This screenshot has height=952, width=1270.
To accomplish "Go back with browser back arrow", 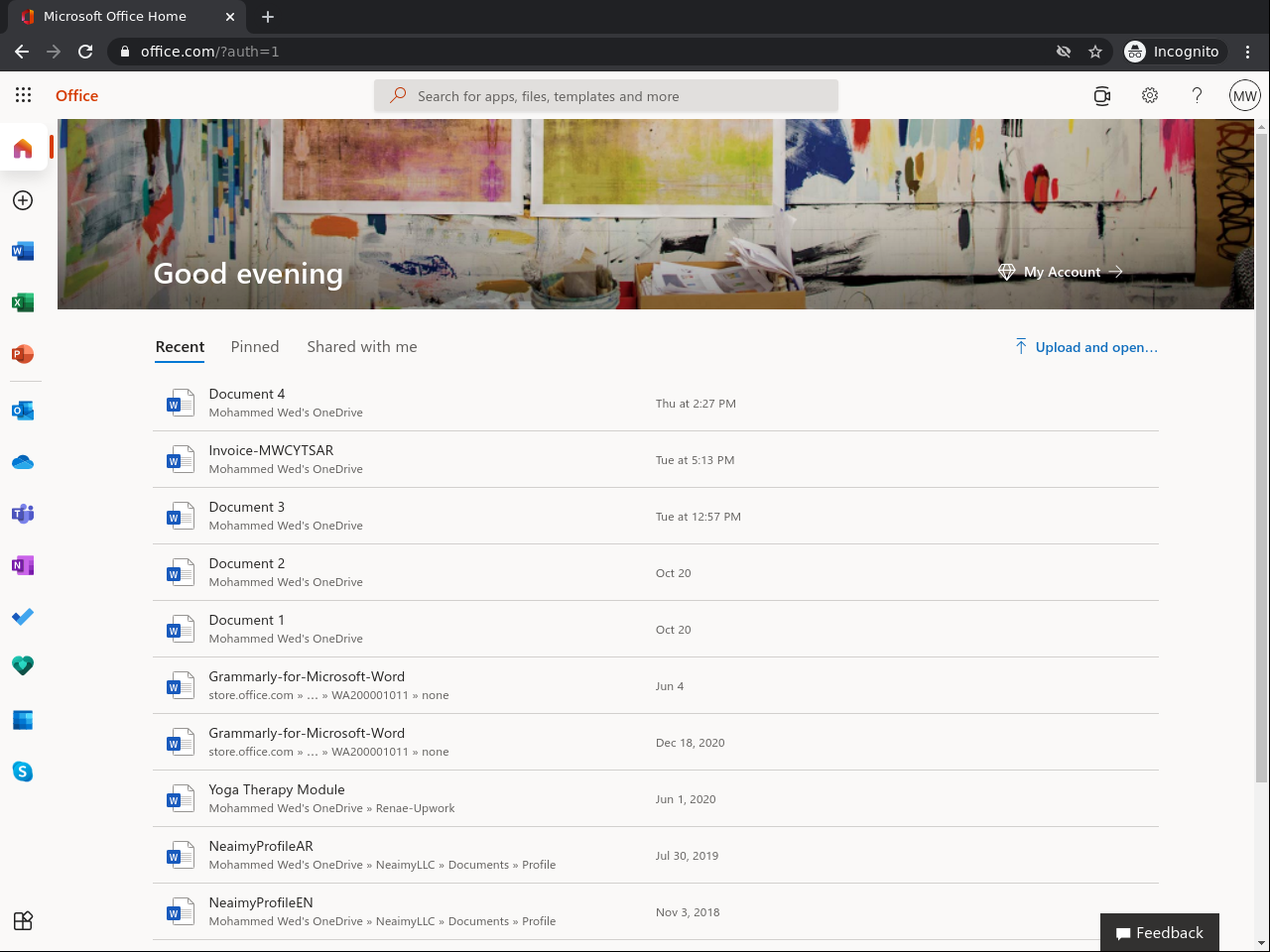I will click(x=22, y=52).
